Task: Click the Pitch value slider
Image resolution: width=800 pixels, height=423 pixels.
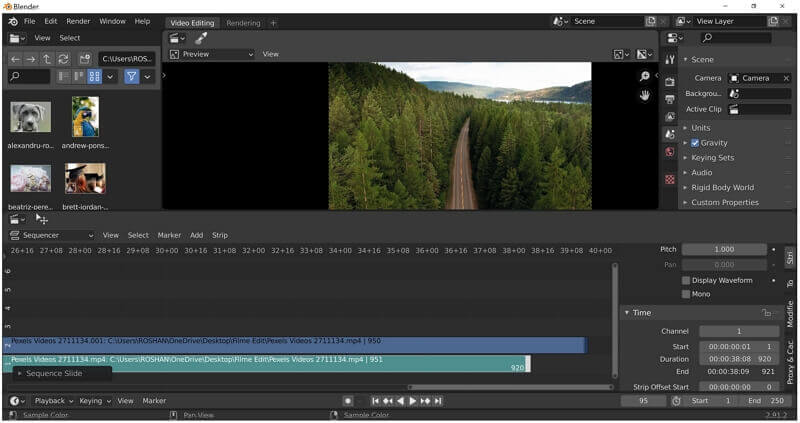Action: click(x=724, y=250)
